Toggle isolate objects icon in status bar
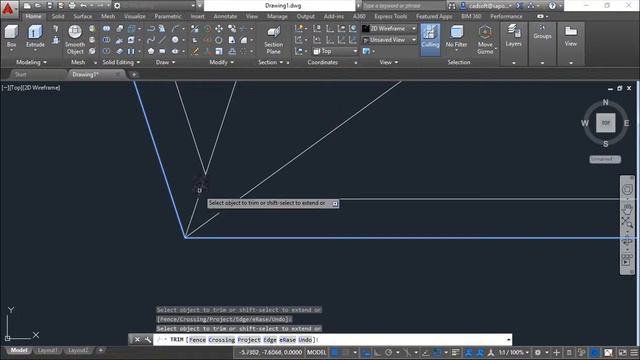 (582, 352)
